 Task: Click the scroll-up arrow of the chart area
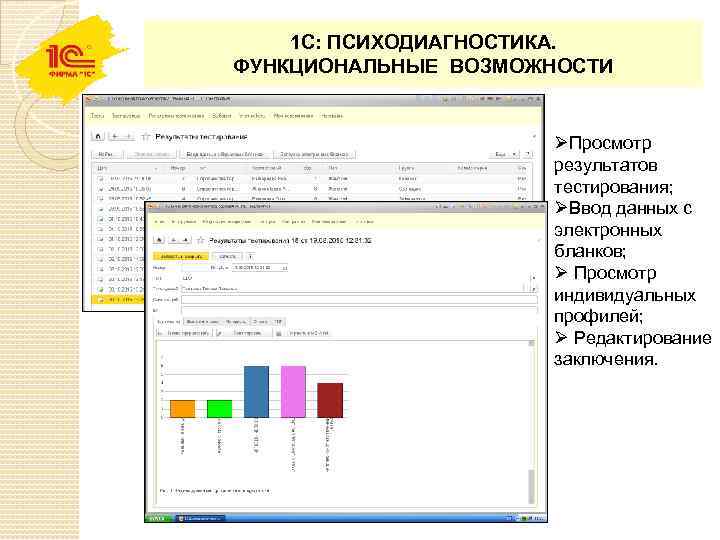pyautogui.click(x=532, y=343)
